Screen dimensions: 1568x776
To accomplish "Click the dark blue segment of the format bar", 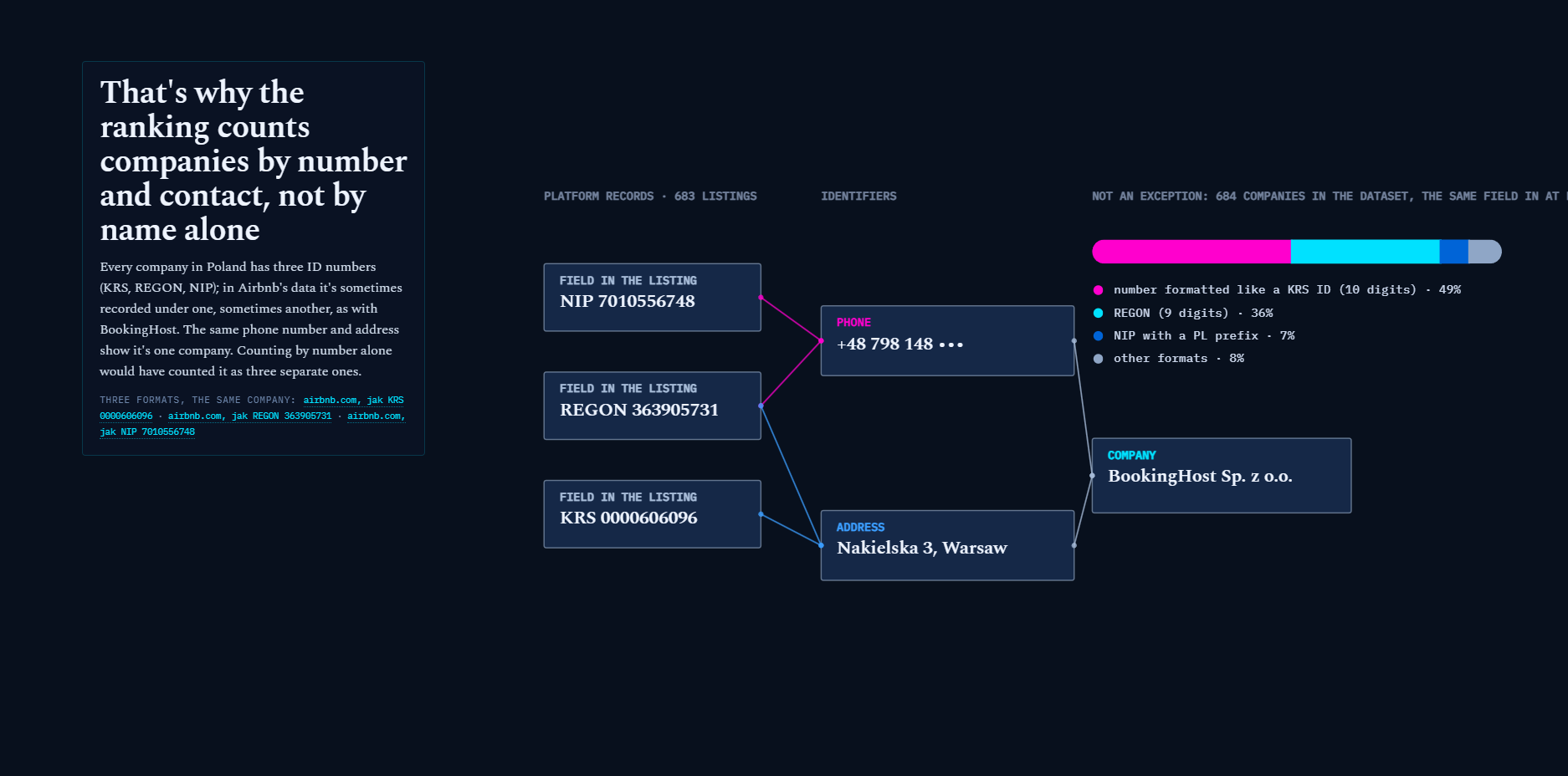I will (x=1453, y=252).
